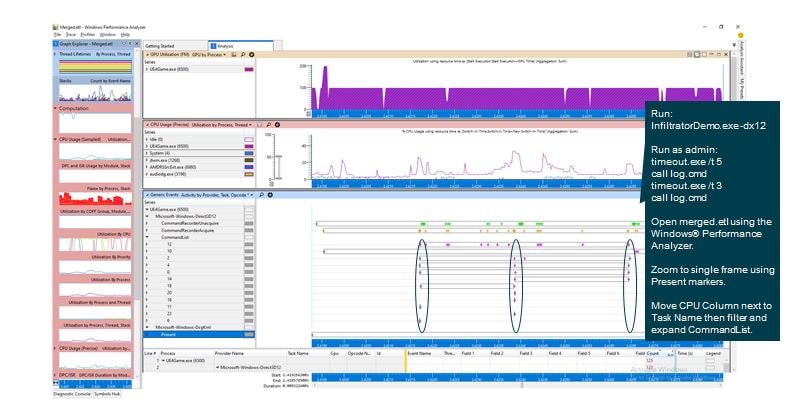Click table view icon in GPU Utilization header
The image size is (800, 402).
pyautogui.click(x=235, y=54)
